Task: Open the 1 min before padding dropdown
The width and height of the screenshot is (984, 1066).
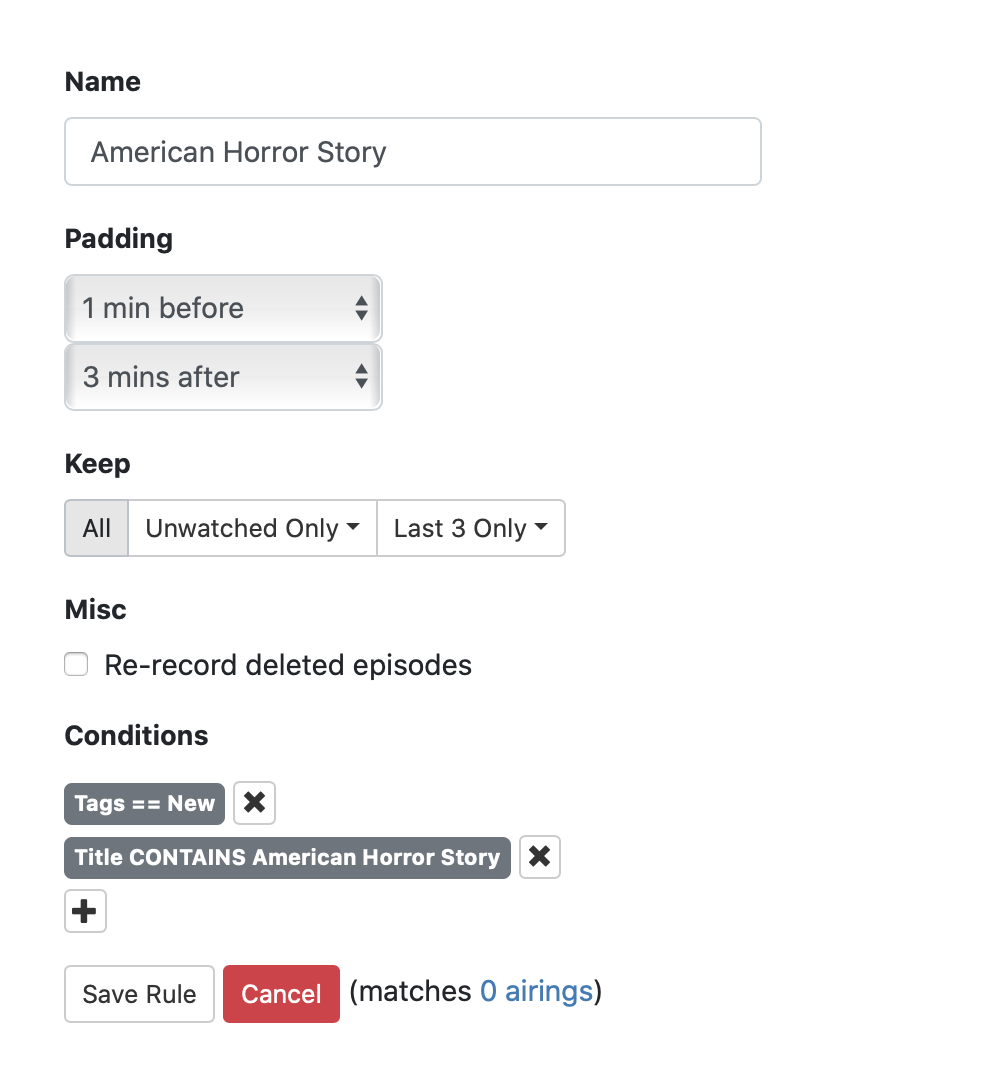Action: click(x=223, y=308)
